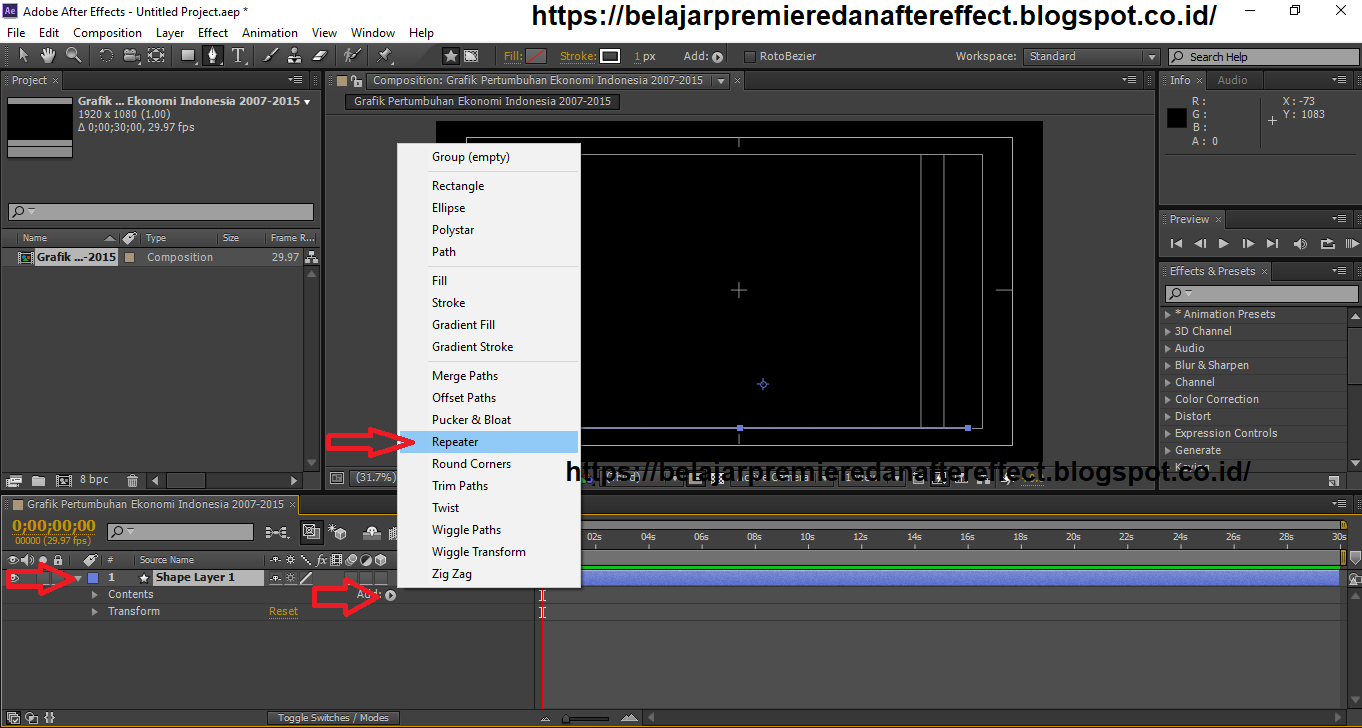Select the Horizontal Type tool
This screenshot has width=1362, height=728.
240,55
